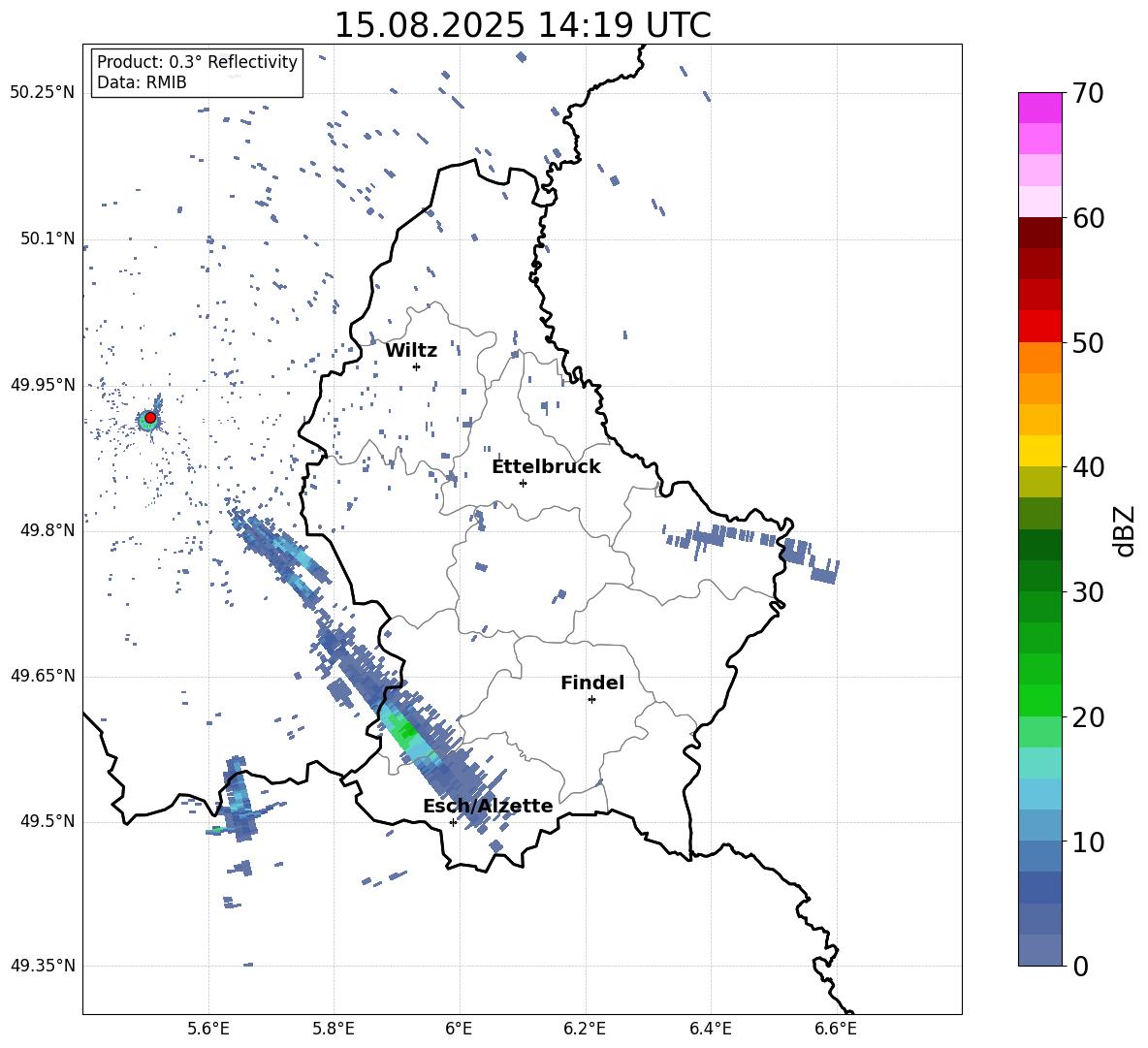Click the 50 value on the colorbar
This screenshot has width=1148, height=1048.
1088,342
